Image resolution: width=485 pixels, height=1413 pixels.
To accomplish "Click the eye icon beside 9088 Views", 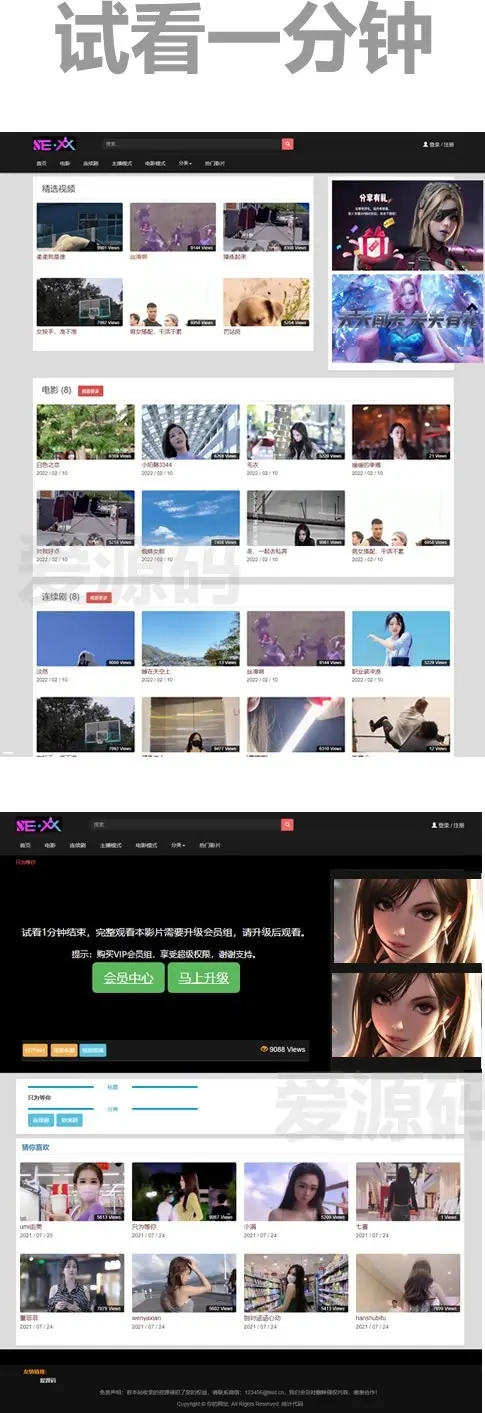I will pyautogui.click(x=264, y=1049).
